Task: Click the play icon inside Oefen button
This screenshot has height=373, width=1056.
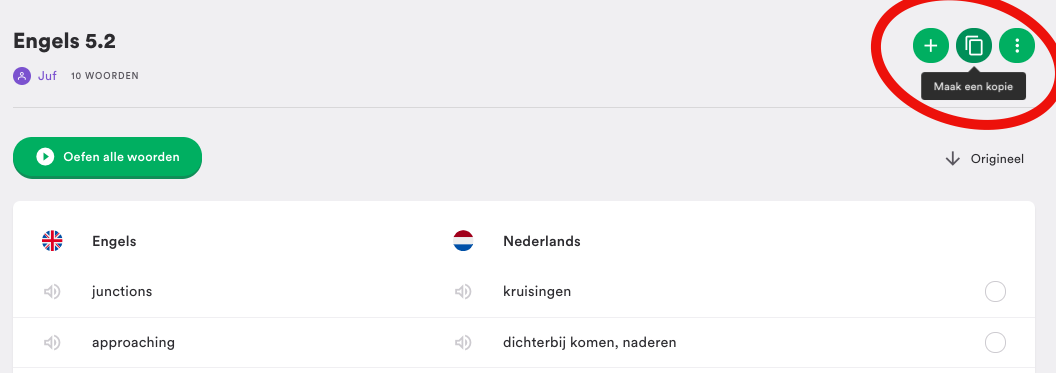Action: [45, 157]
